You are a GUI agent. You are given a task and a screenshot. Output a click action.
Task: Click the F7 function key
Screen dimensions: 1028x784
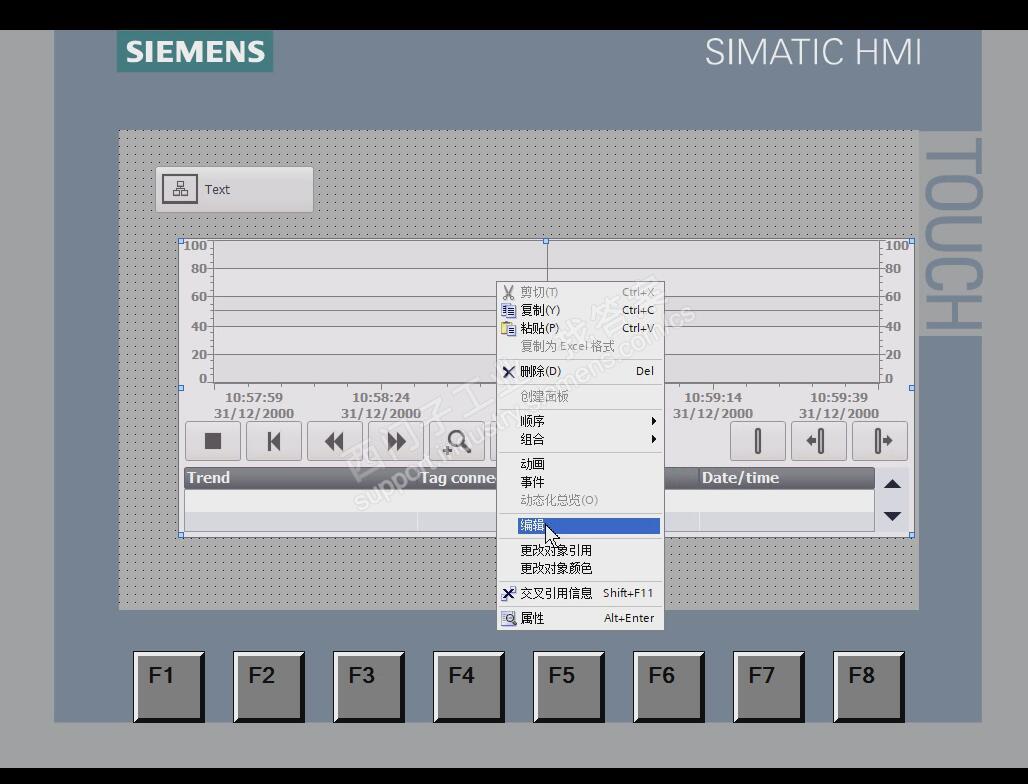[x=768, y=687]
